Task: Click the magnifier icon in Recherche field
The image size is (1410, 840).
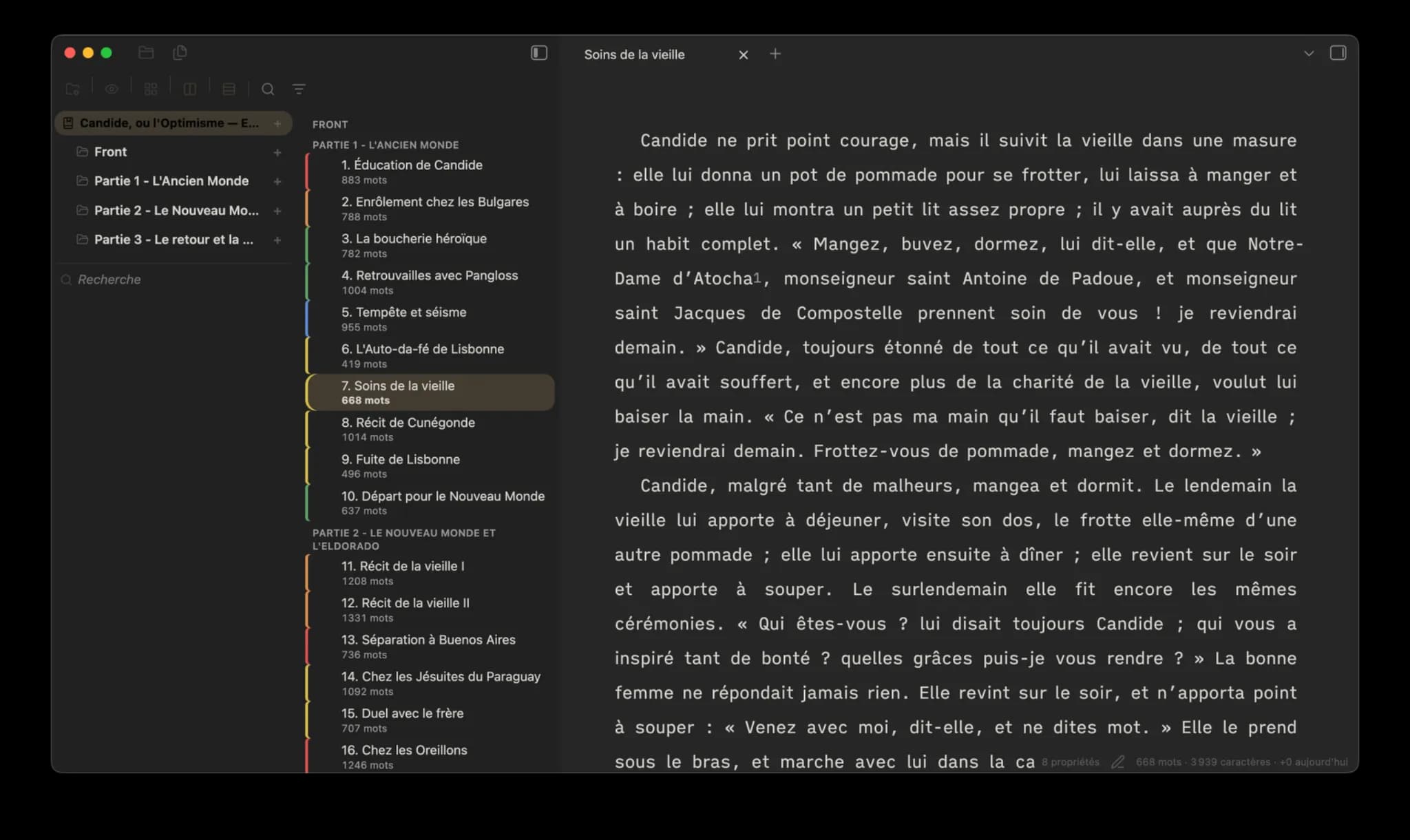Action: (x=66, y=280)
